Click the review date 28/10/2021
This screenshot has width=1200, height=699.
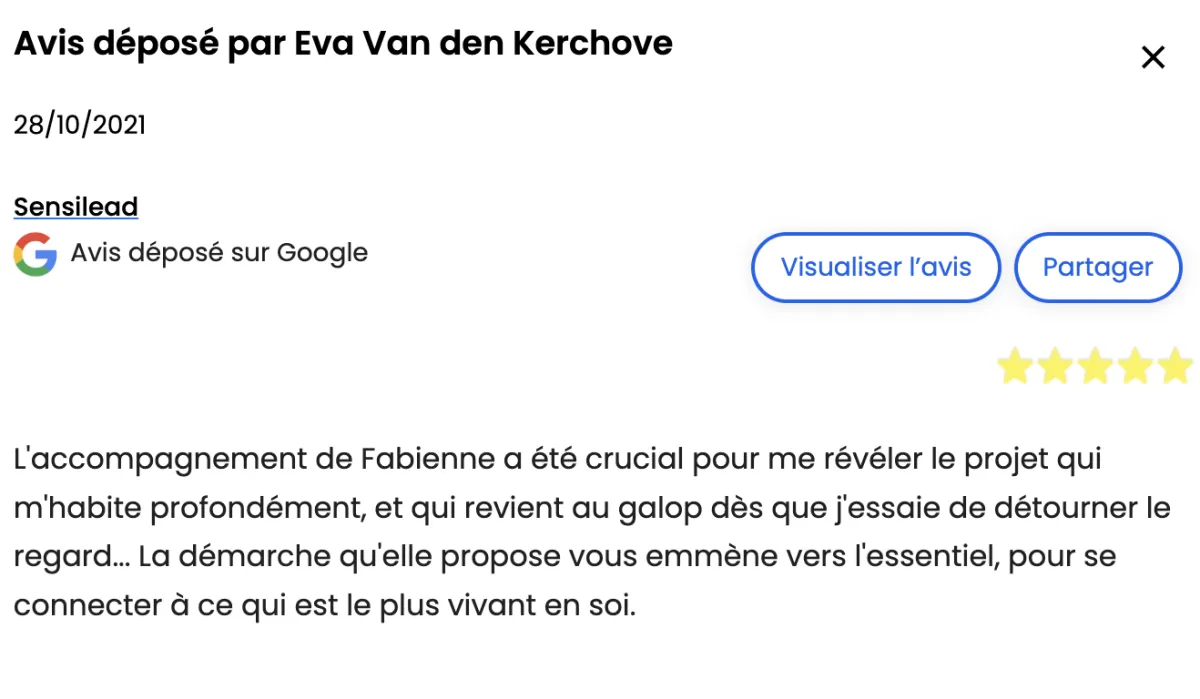(80, 125)
